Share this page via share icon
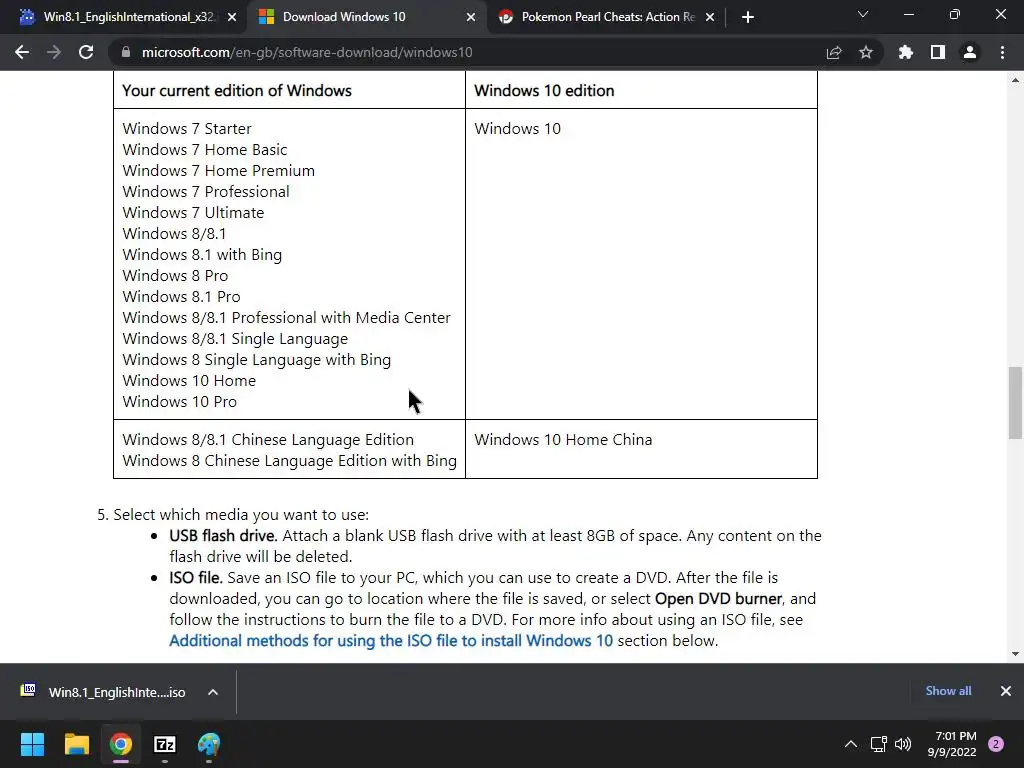Viewport: 1024px width, 768px height. tap(834, 52)
